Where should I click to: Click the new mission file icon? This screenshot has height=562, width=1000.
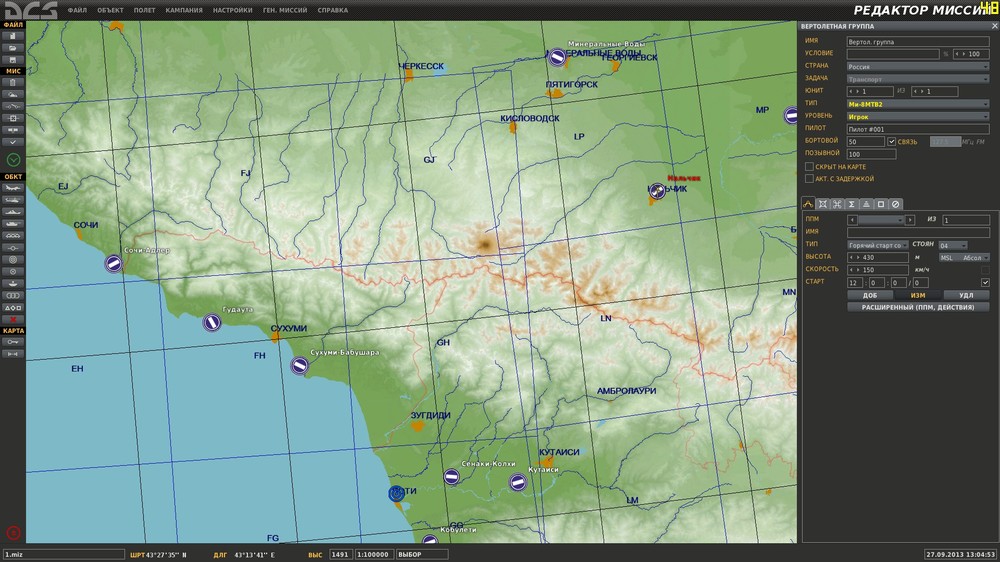coord(13,36)
